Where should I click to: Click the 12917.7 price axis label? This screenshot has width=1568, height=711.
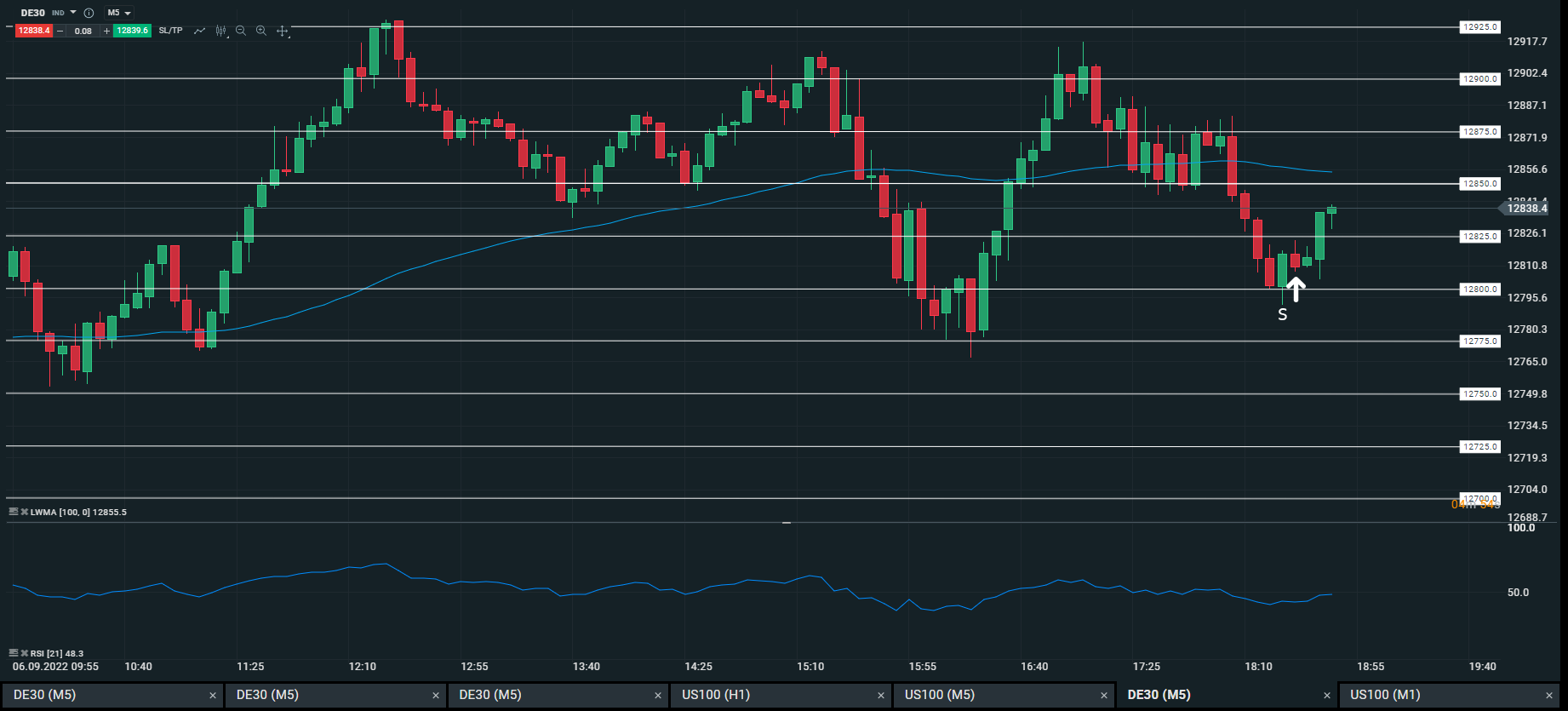coord(1527,41)
